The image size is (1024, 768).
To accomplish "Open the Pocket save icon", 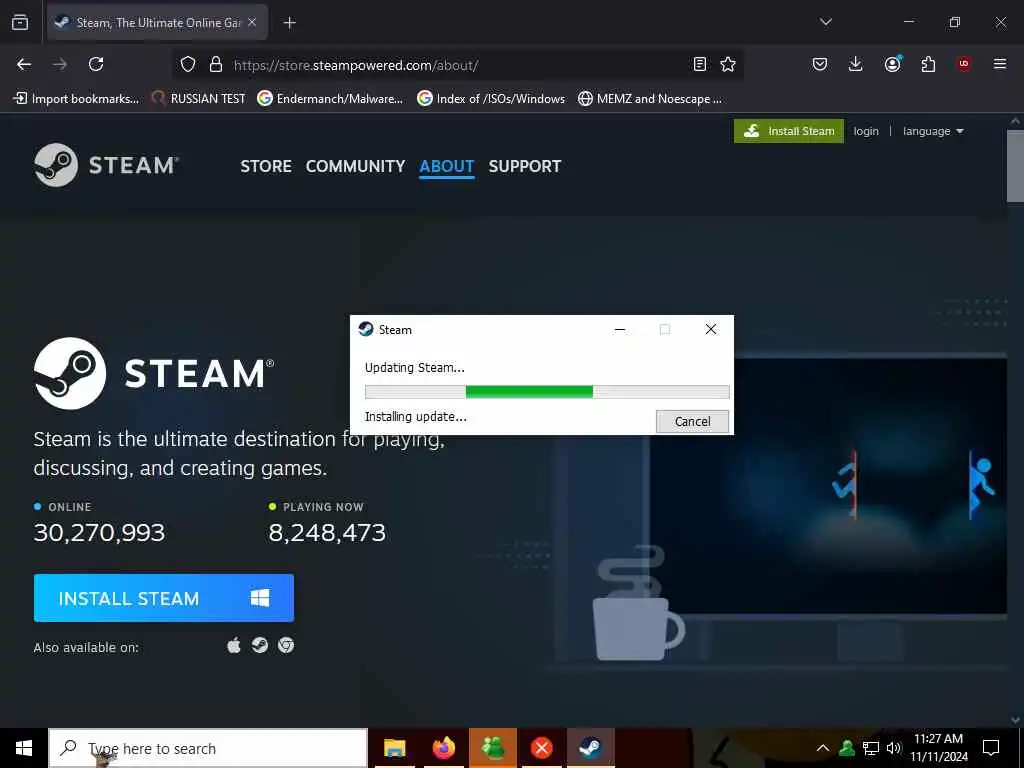I will (x=820, y=64).
